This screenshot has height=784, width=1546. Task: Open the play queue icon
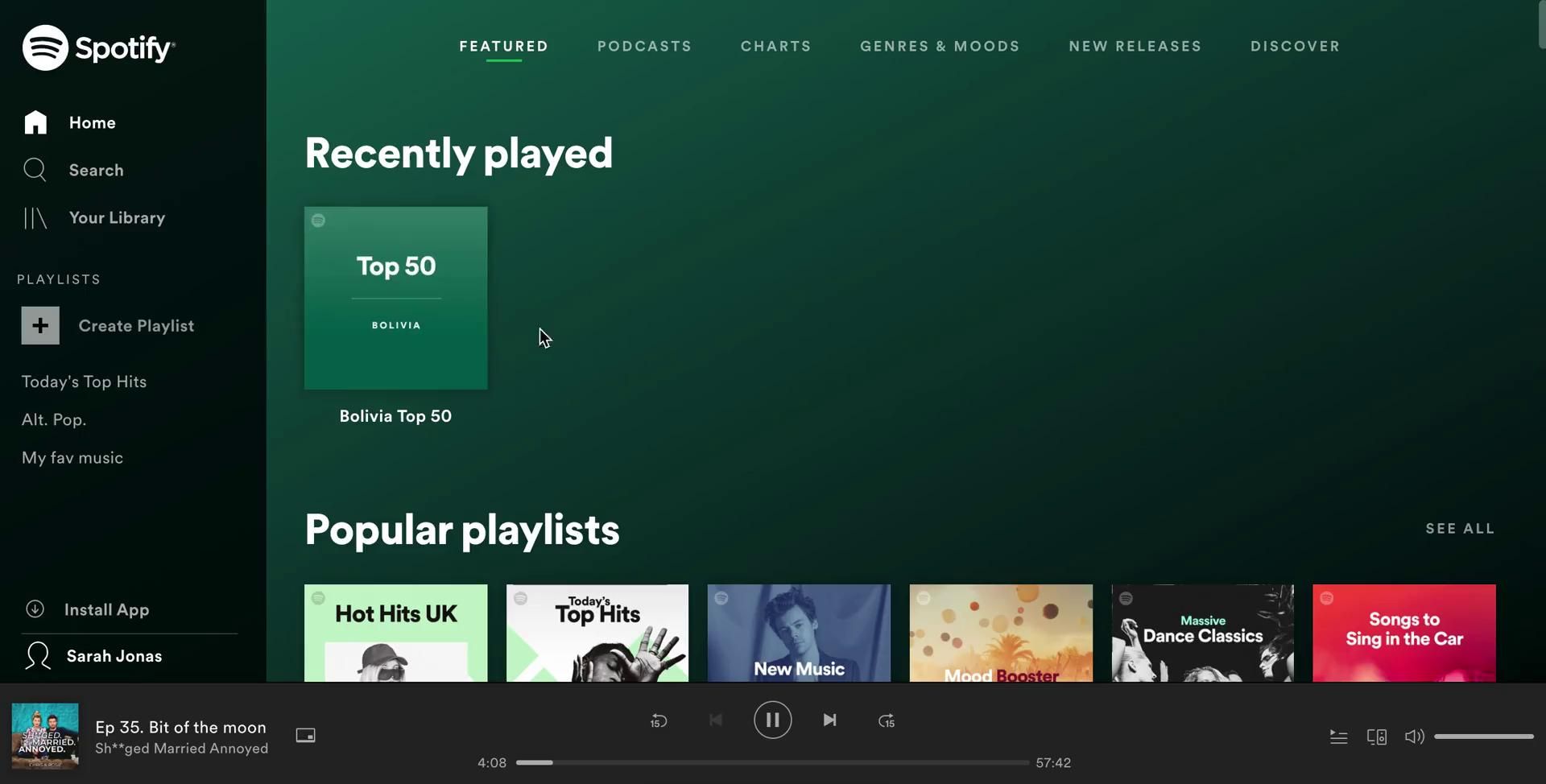[x=1338, y=737]
